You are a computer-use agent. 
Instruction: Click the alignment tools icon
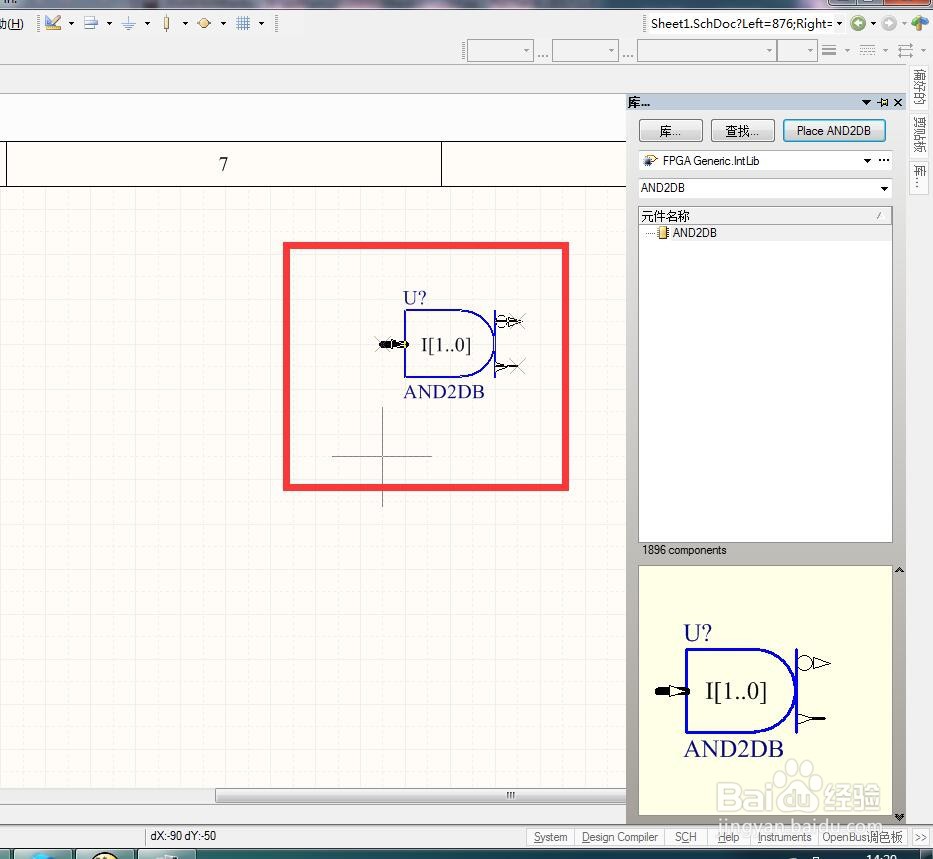[91, 23]
